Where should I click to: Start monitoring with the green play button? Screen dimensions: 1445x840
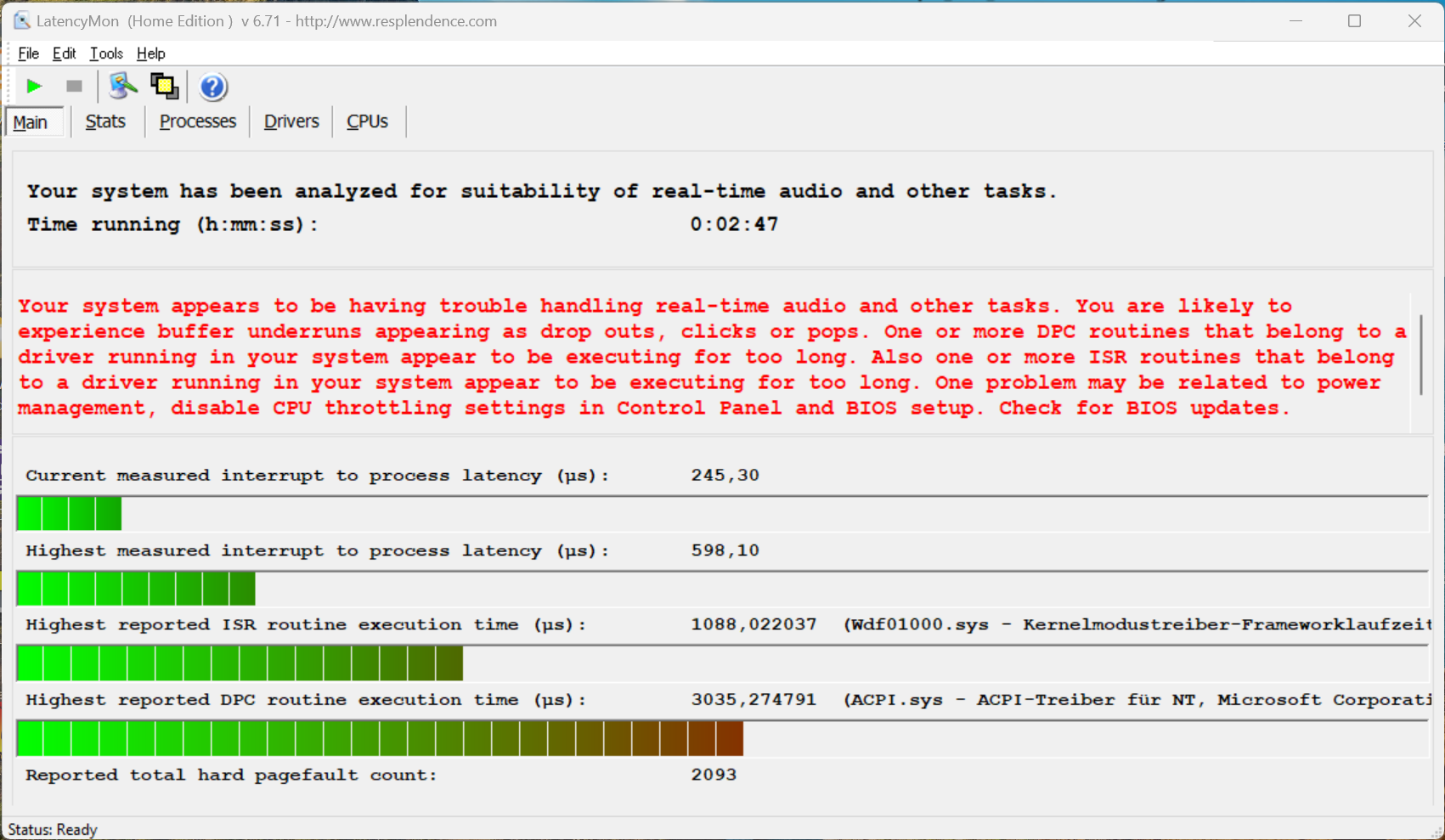pyautogui.click(x=34, y=86)
